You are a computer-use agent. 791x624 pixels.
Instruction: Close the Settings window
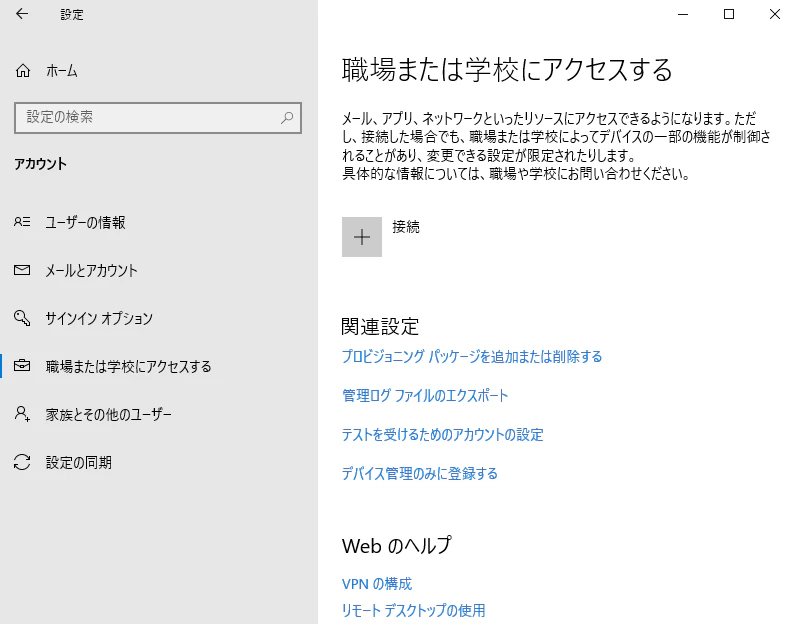click(775, 14)
